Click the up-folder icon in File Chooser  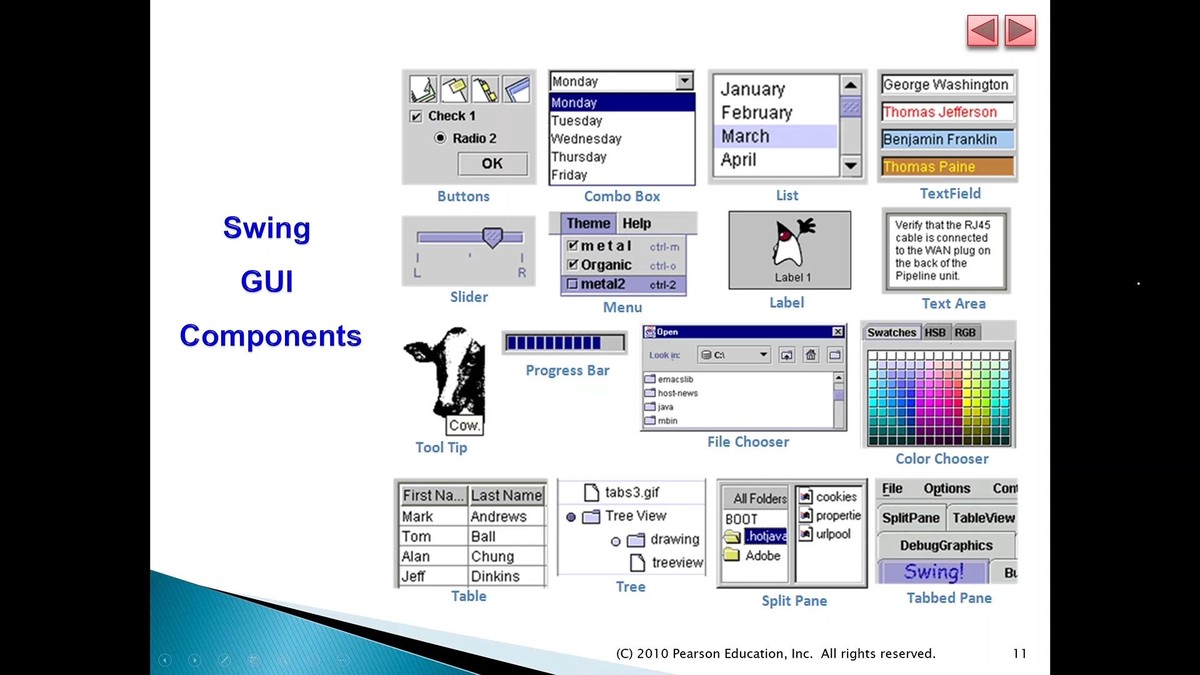click(787, 355)
